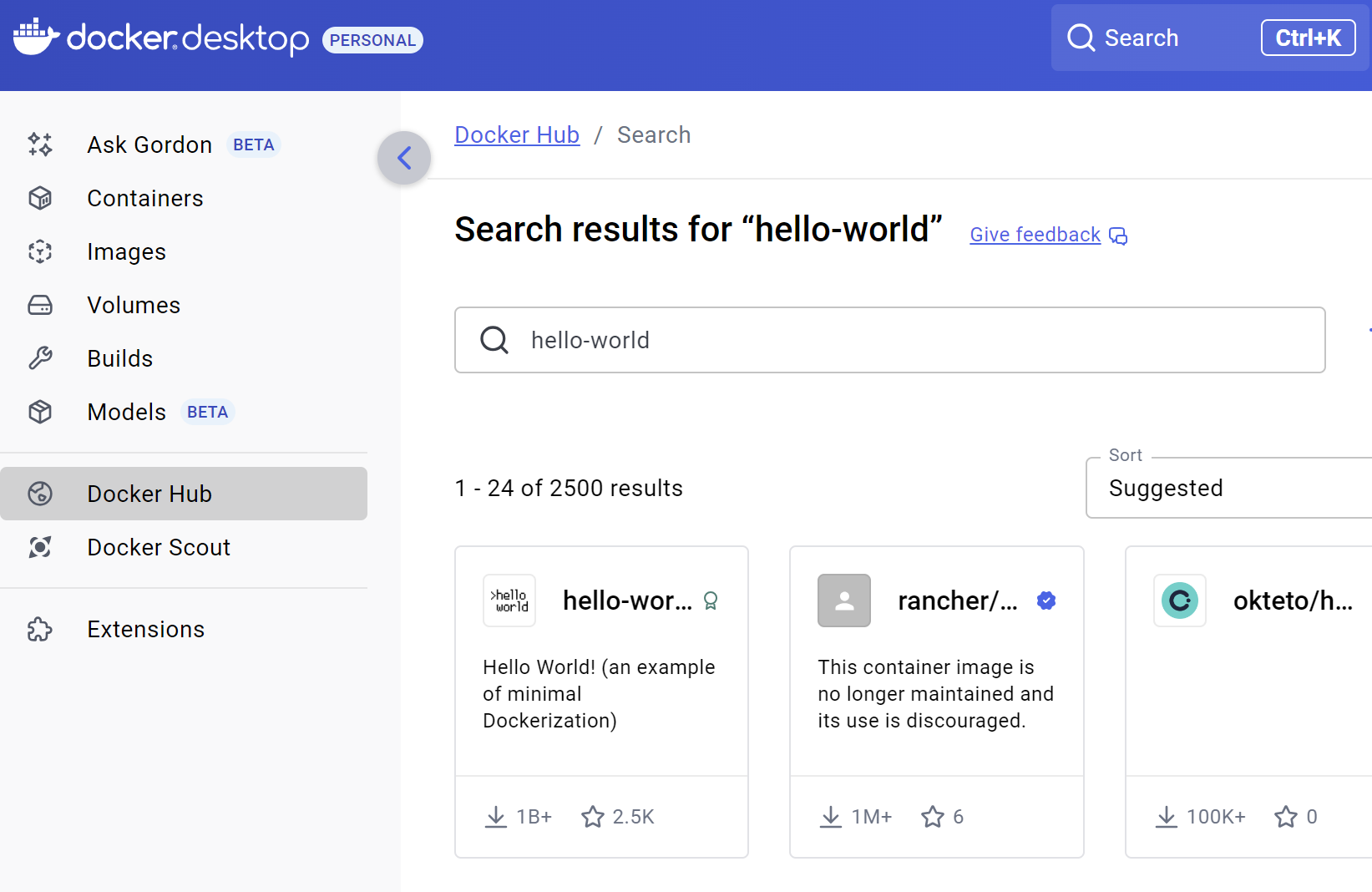
Task: Click the Give feedback link
Action: pos(1035,235)
